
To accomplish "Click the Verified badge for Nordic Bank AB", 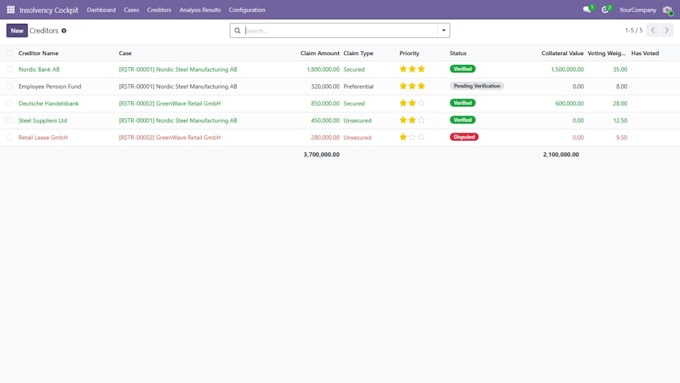I will pyautogui.click(x=463, y=69).
